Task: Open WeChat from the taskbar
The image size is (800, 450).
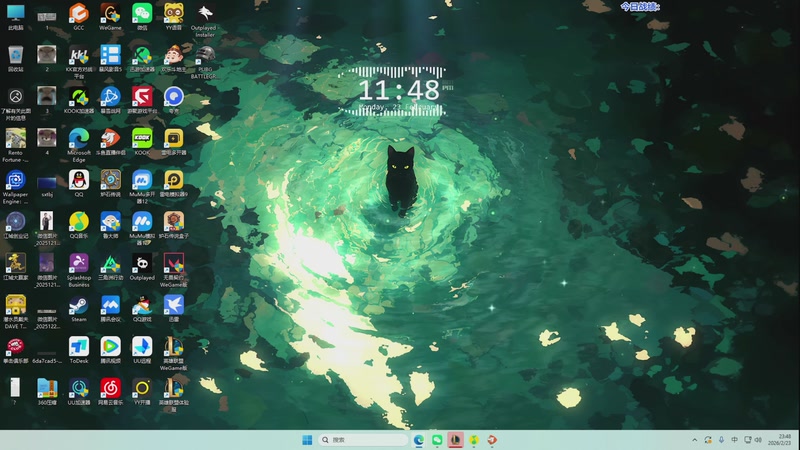Action: click(x=437, y=440)
